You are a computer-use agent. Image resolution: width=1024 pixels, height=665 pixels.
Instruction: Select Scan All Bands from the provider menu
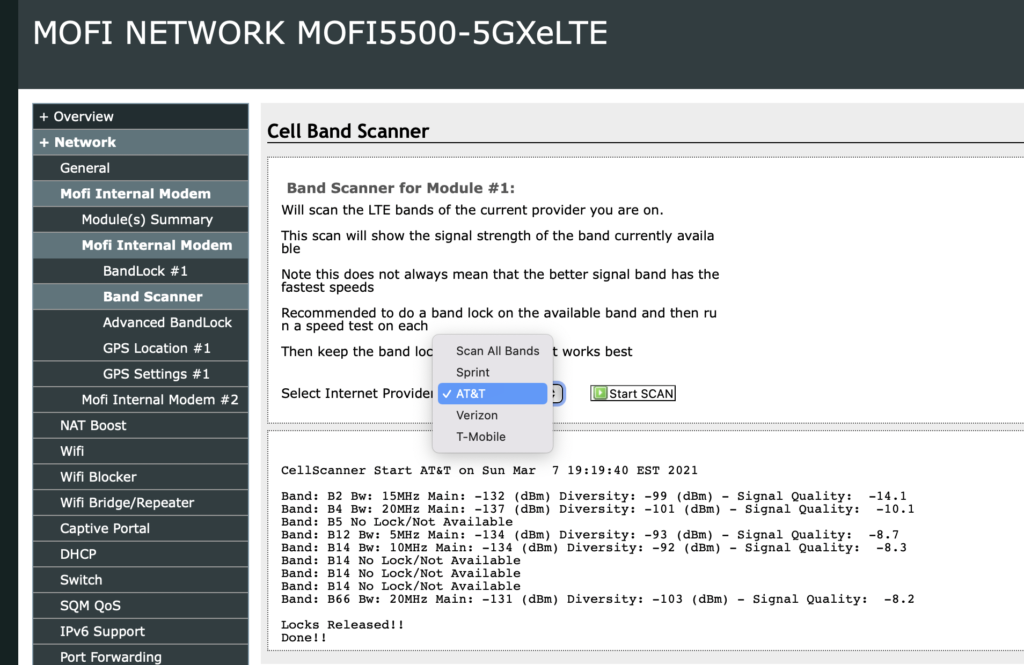click(x=497, y=351)
